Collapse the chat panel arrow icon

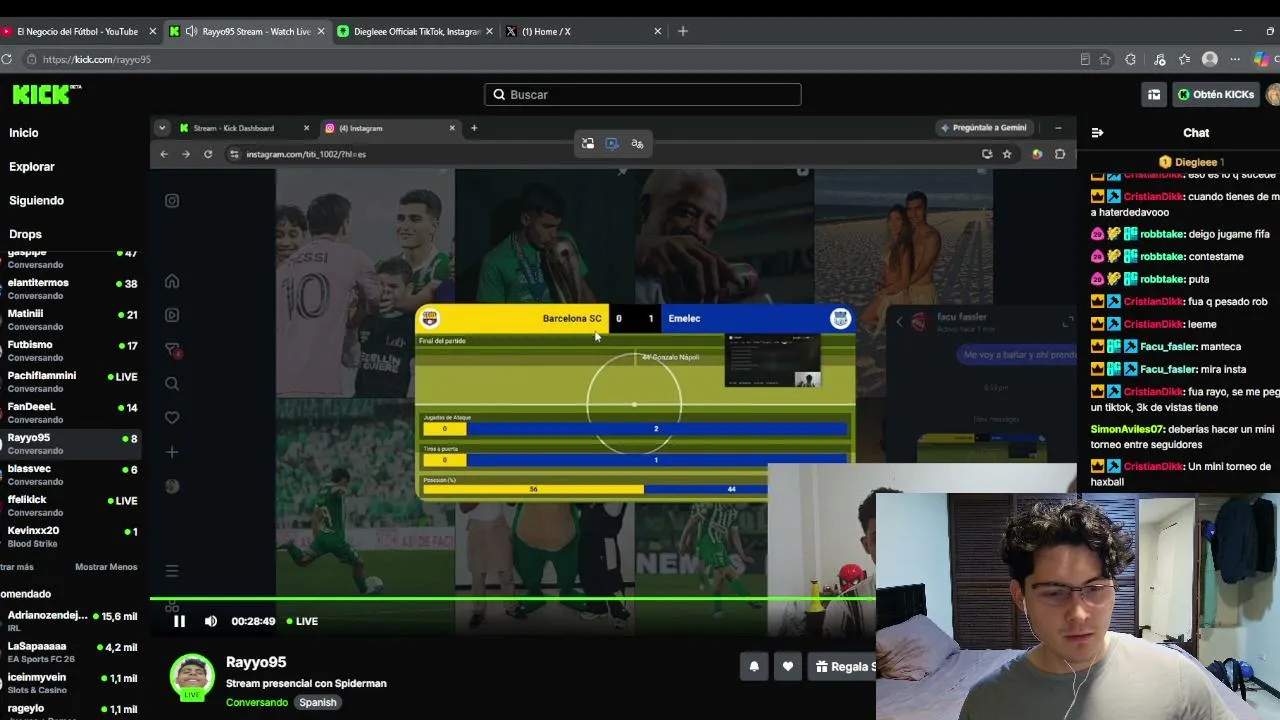coord(1097,132)
